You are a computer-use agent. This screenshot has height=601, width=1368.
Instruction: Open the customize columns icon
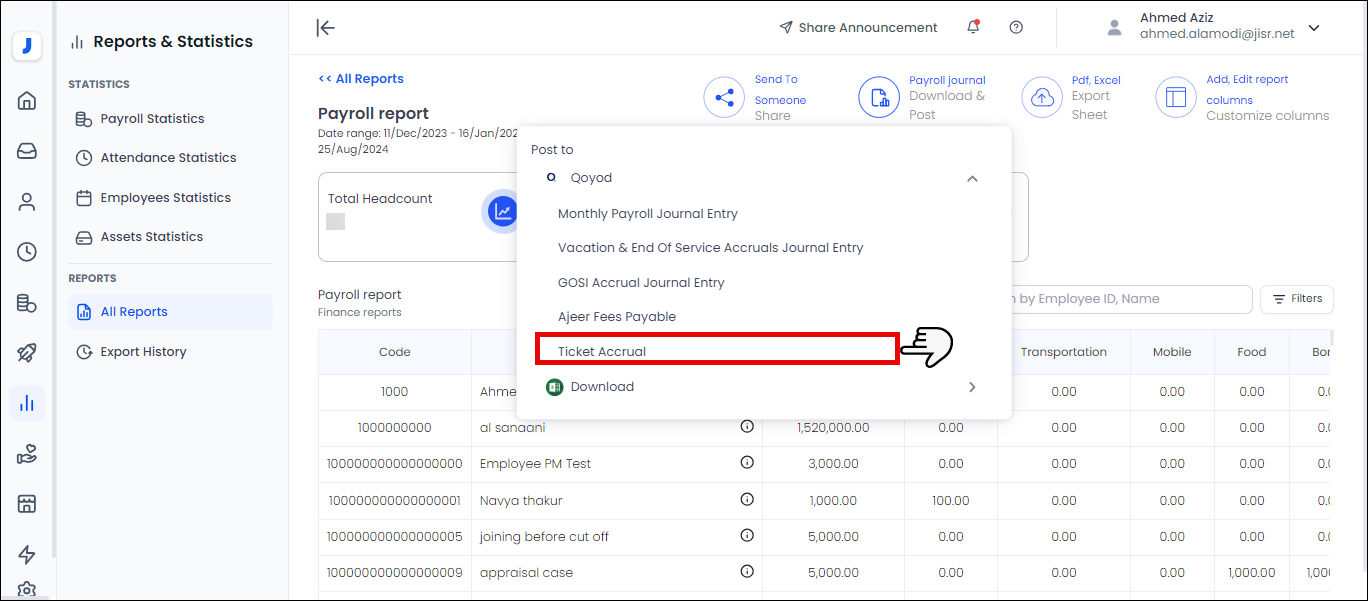1176,98
